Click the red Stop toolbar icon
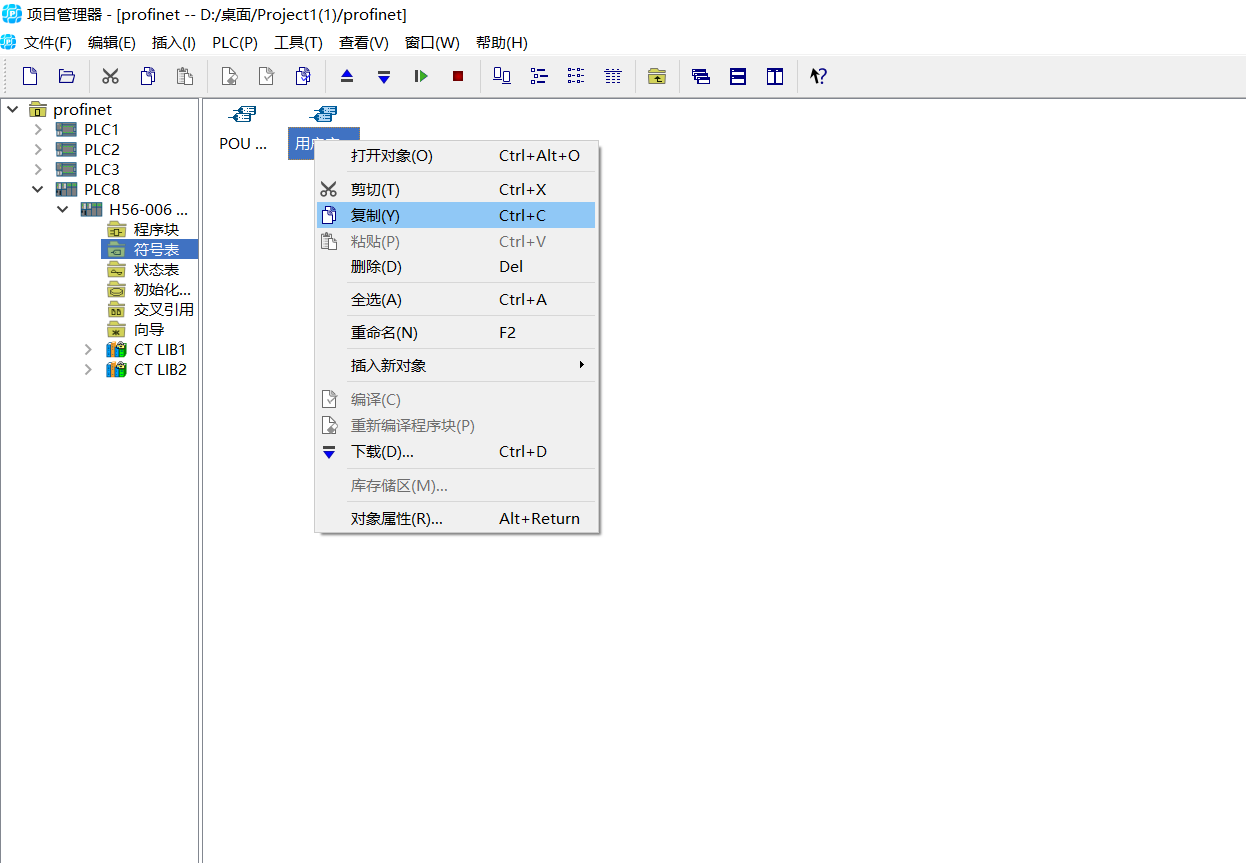Image resolution: width=1246 pixels, height=863 pixels. tap(458, 76)
